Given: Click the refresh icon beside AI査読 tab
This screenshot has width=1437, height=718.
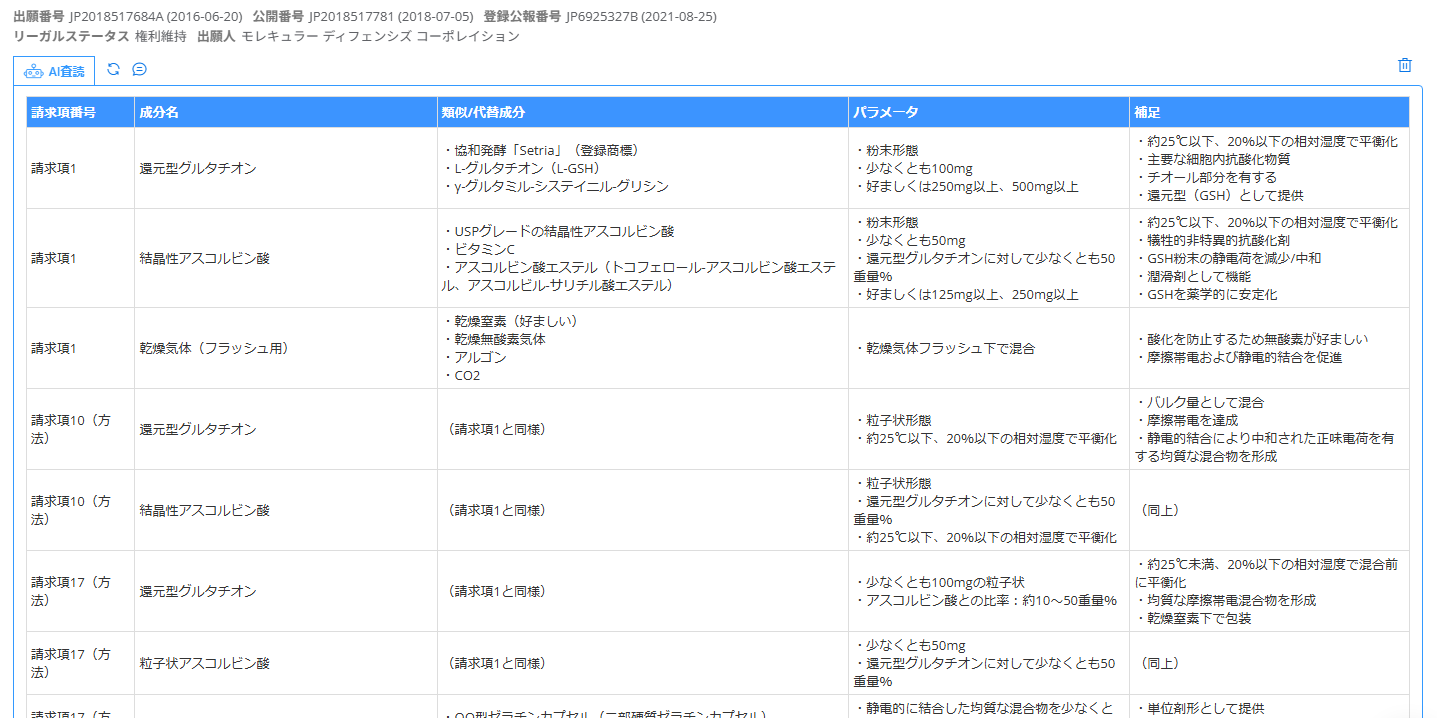Looking at the screenshot, I should pyautogui.click(x=113, y=70).
